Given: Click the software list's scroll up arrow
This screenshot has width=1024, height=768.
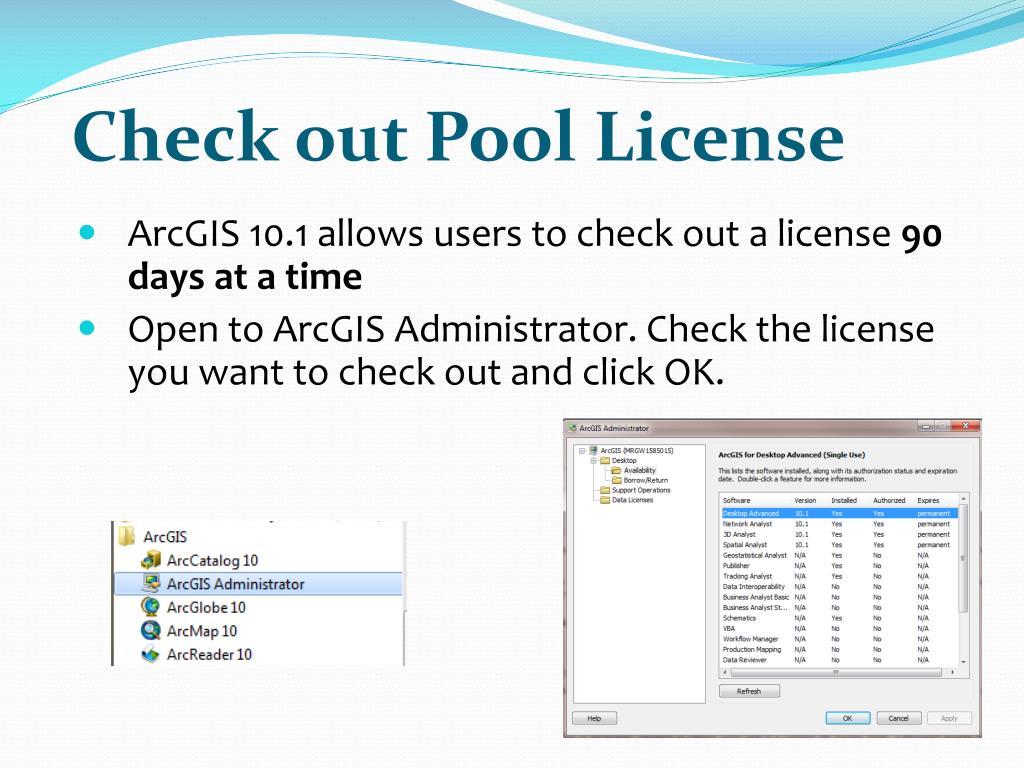Looking at the screenshot, I should (x=963, y=500).
